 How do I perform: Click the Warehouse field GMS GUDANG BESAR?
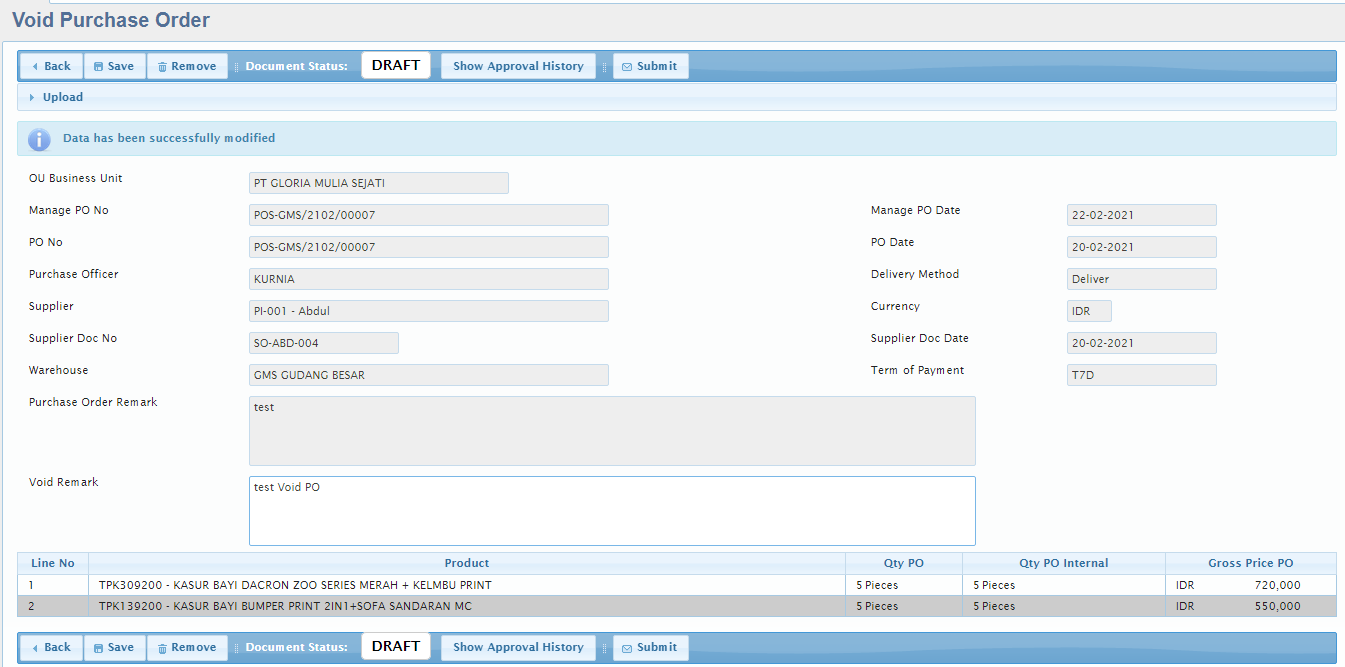pyautogui.click(x=429, y=375)
